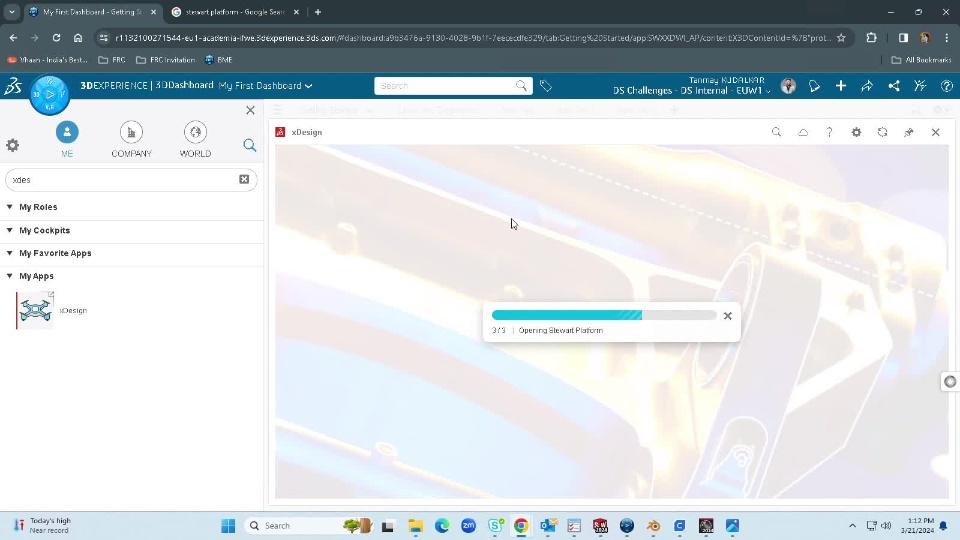The width and height of the screenshot is (960, 540).
Task: Open the user profile avatar
Action: click(x=788, y=86)
